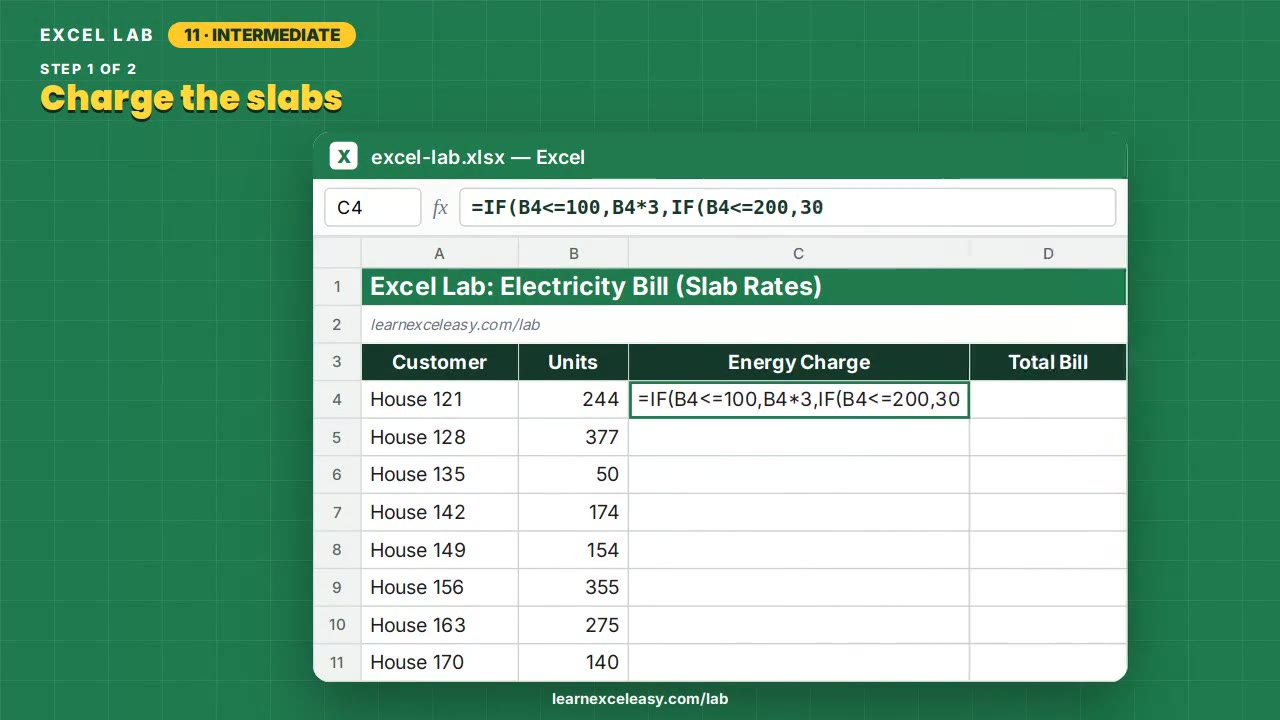Select the 'House 135' cell
The width and height of the screenshot is (1280, 720).
coord(440,475)
